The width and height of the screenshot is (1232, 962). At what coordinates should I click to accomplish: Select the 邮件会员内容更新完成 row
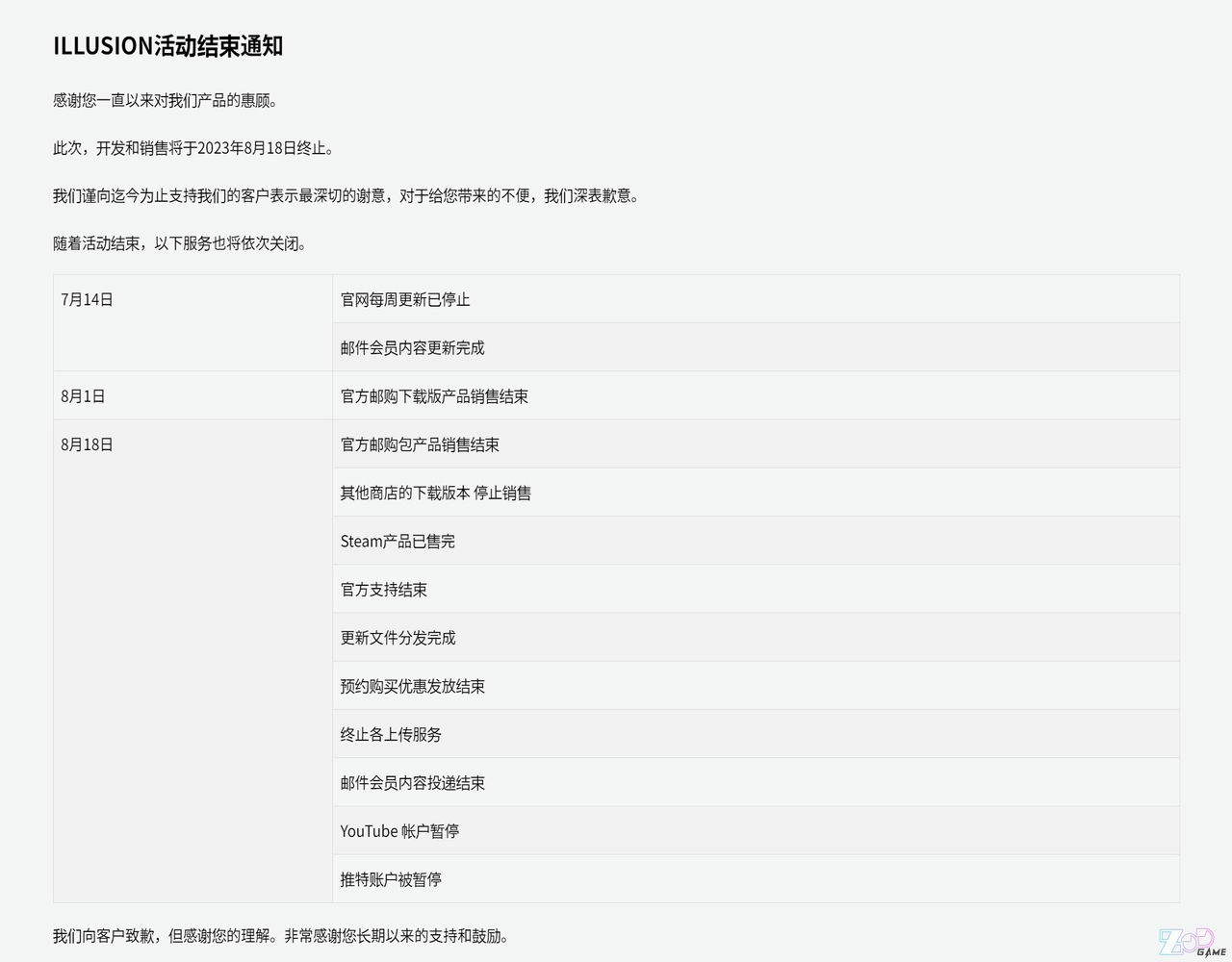point(412,348)
